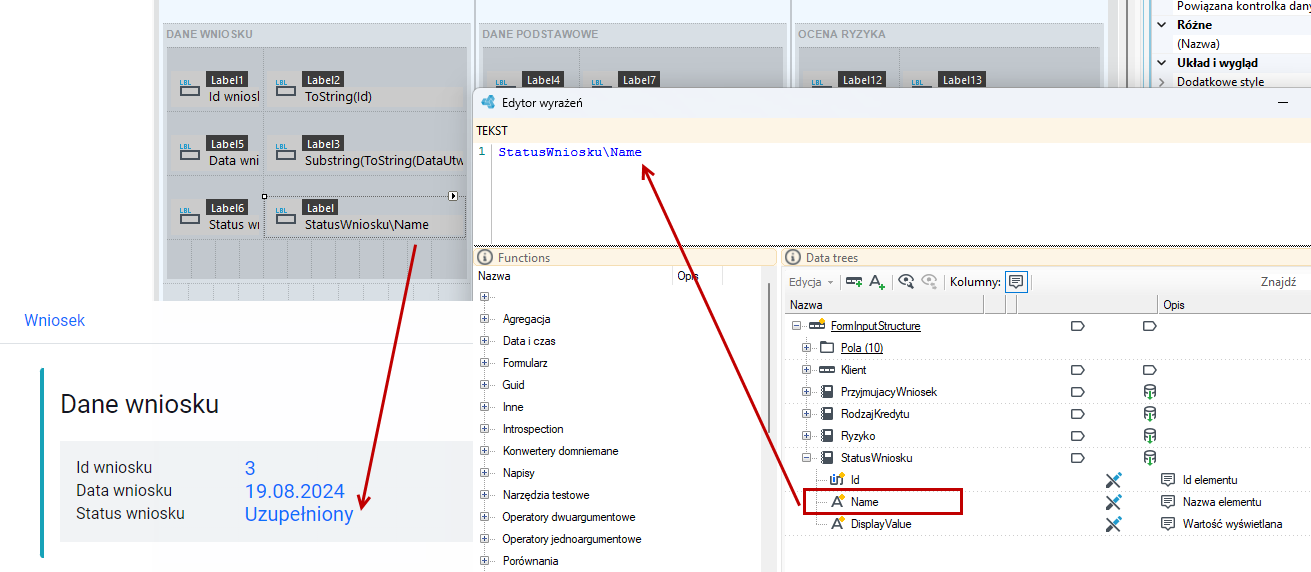
Task: Expand the Klient tree node
Action: point(807,370)
